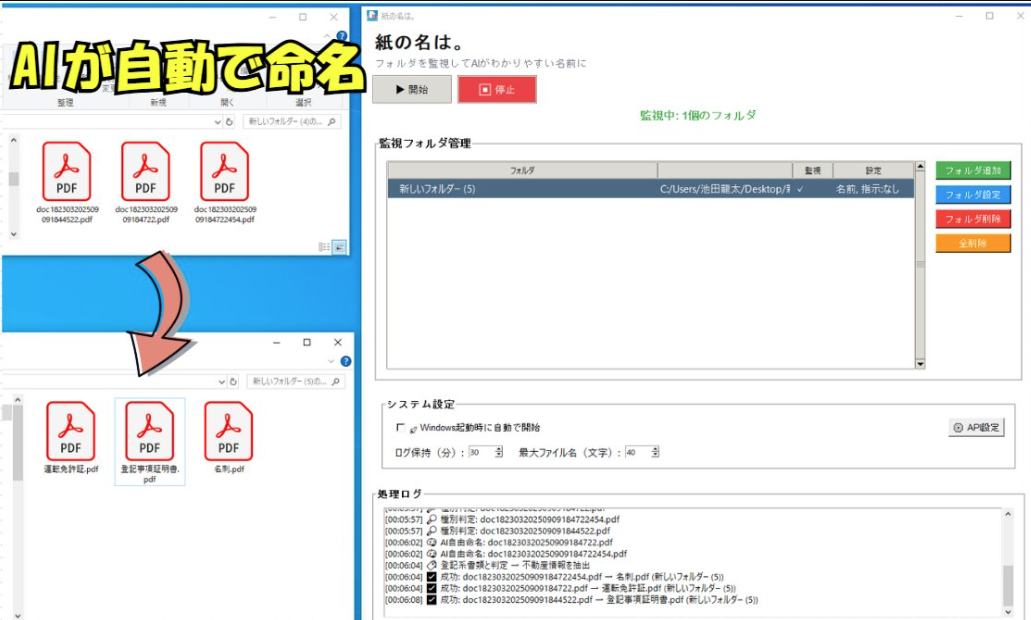Select the PDF file ending in 091844522.pdf
Image resolution: width=1031 pixels, height=620 pixels.
66,172
